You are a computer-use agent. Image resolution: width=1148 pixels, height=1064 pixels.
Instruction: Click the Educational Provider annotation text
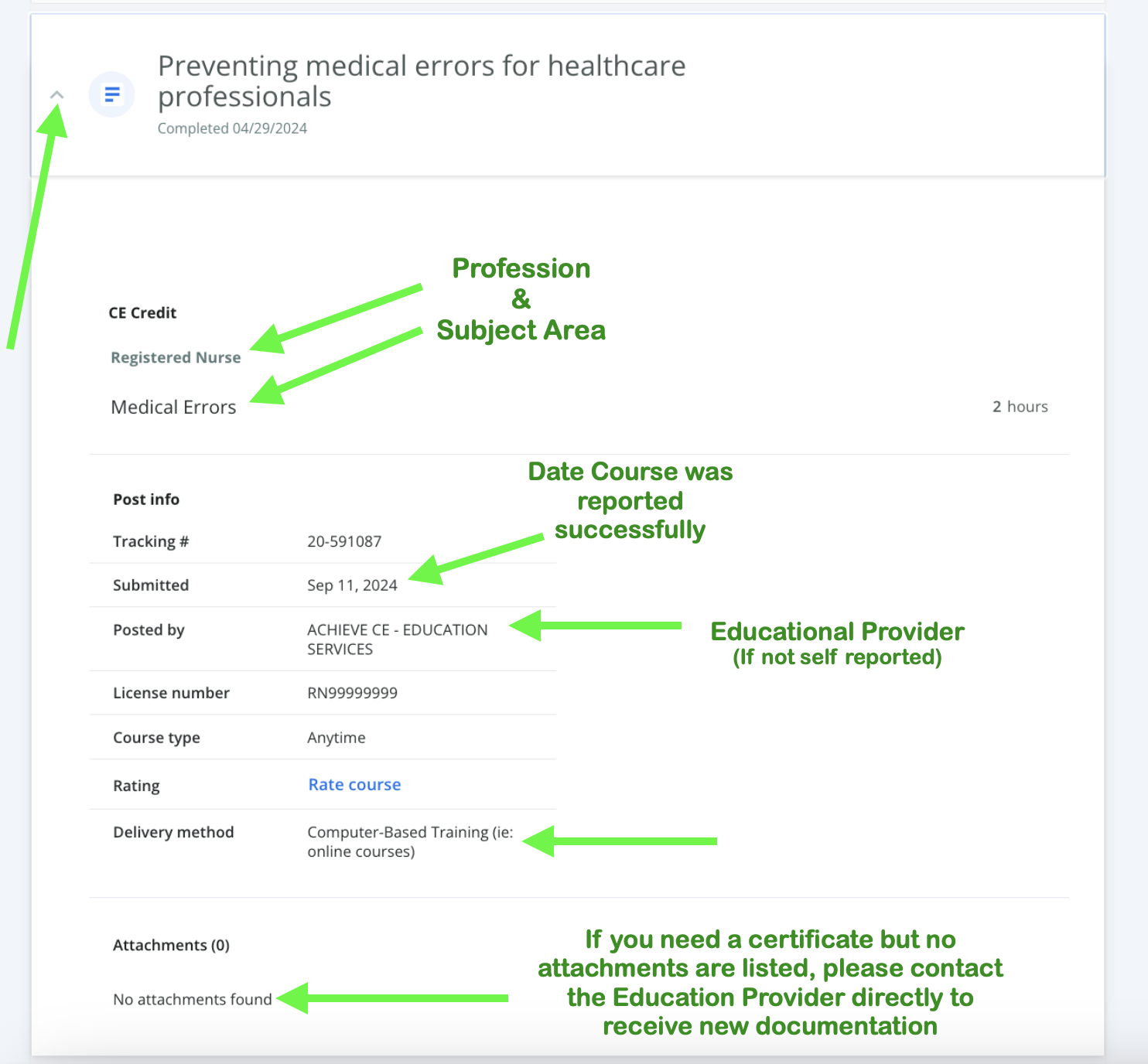click(837, 632)
